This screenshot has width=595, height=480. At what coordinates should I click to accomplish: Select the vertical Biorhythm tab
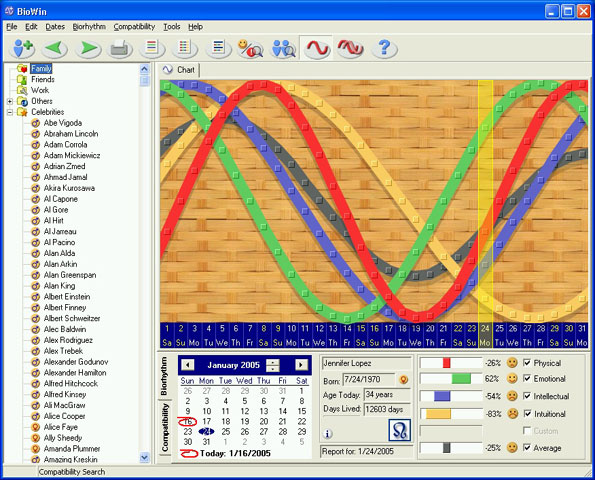pyautogui.click(x=164, y=376)
